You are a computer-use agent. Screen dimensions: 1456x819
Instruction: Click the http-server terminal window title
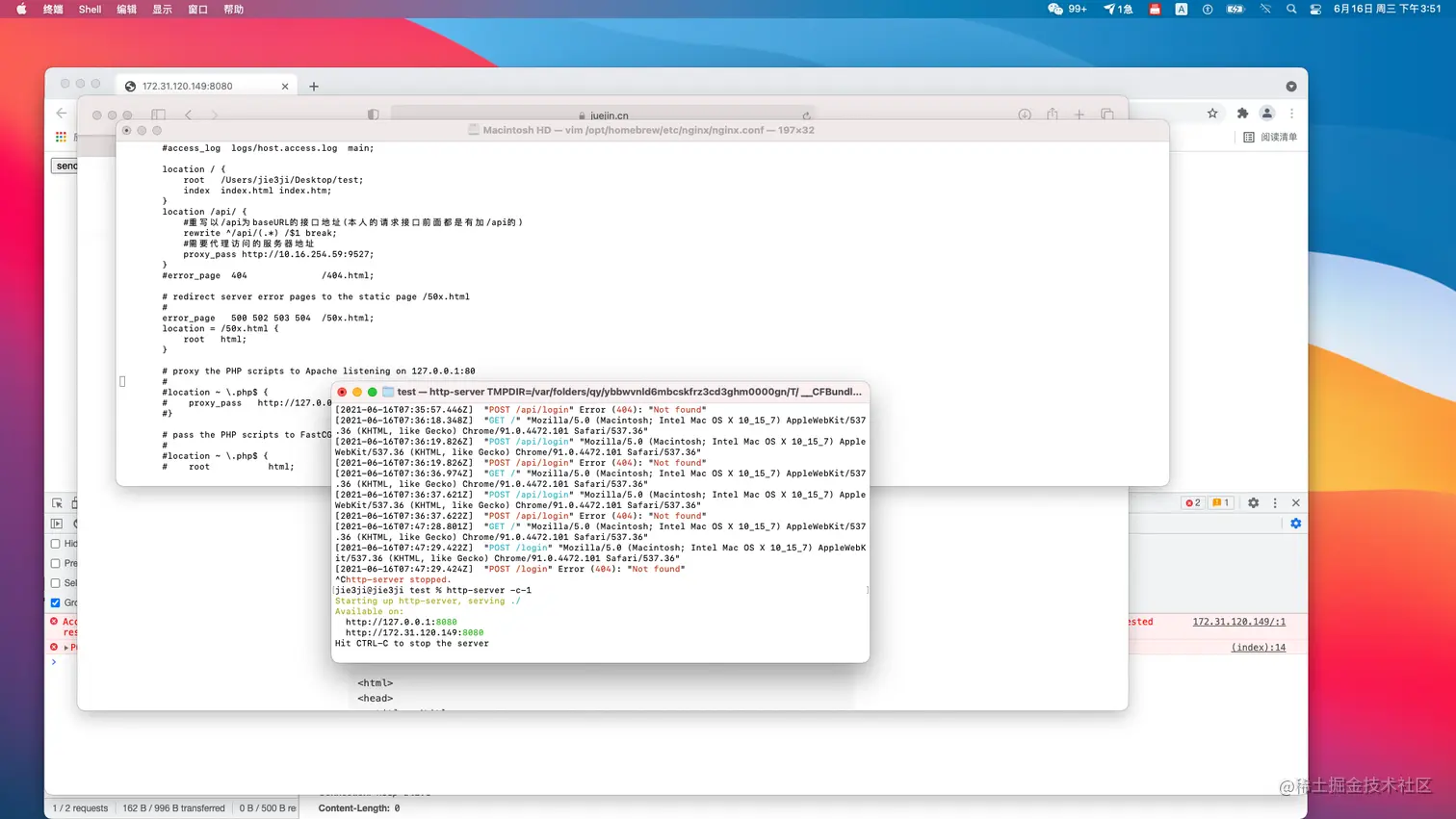click(x=629, y=392)
